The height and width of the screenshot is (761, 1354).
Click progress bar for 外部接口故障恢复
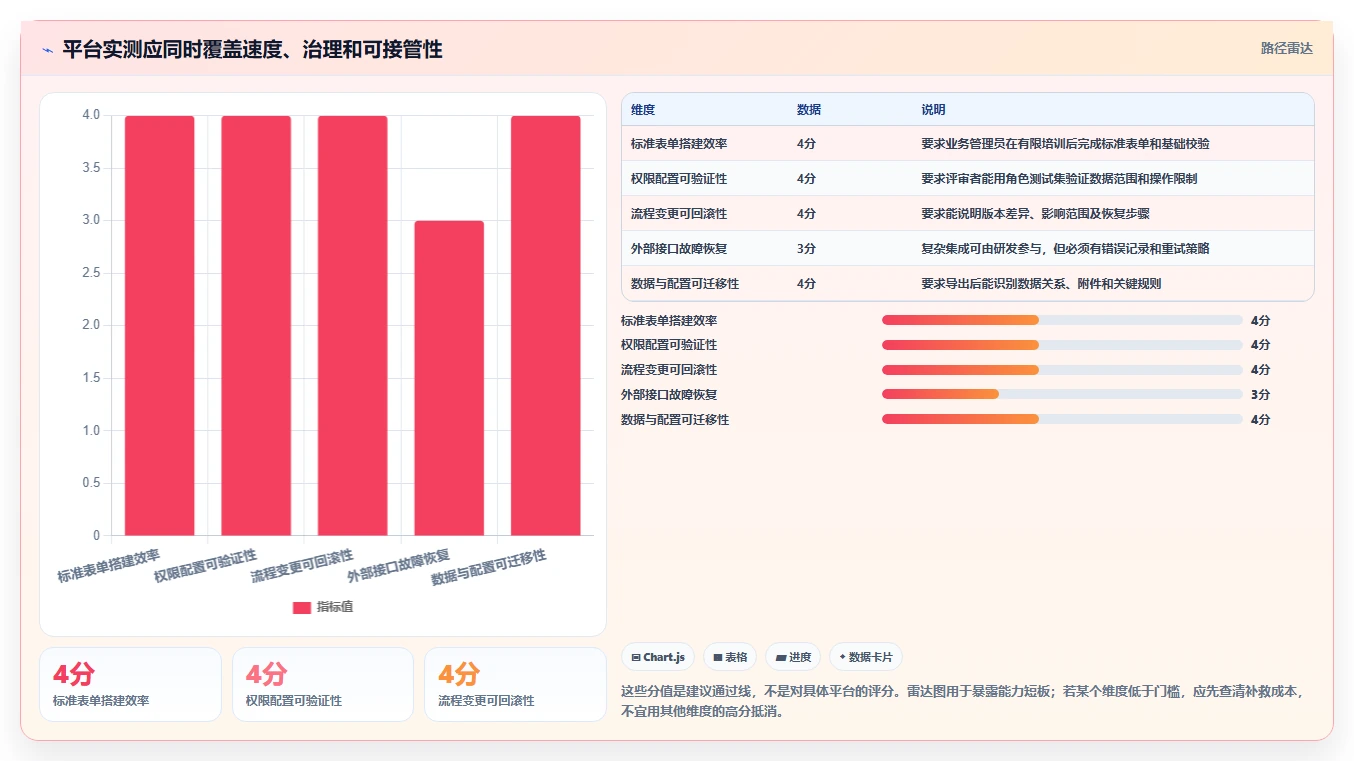(1062, 395)
